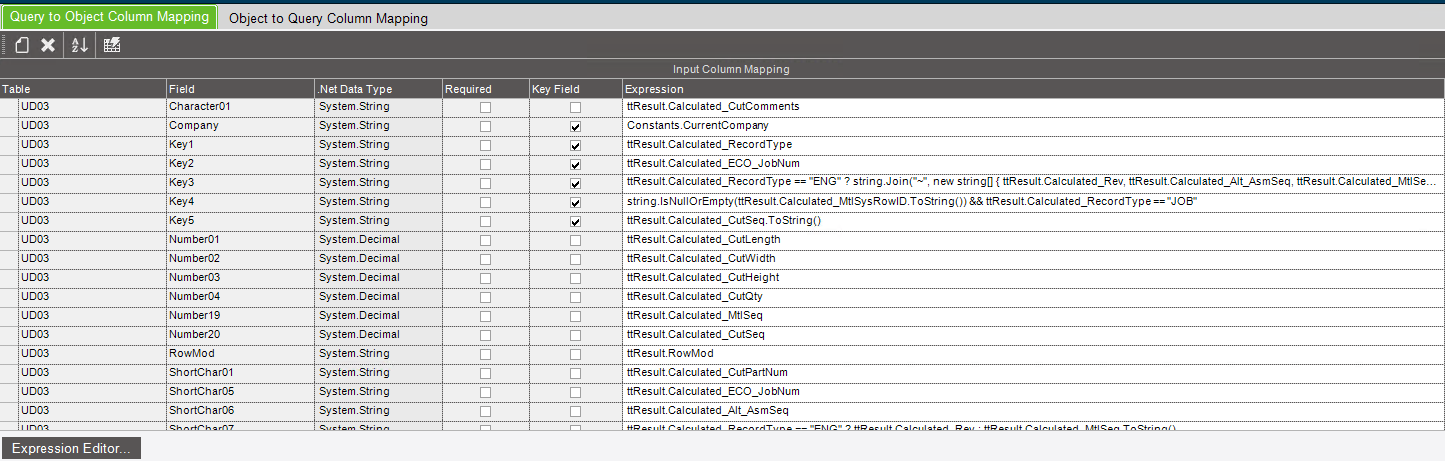Click the Delete X toolbar icon

point(48,45)
